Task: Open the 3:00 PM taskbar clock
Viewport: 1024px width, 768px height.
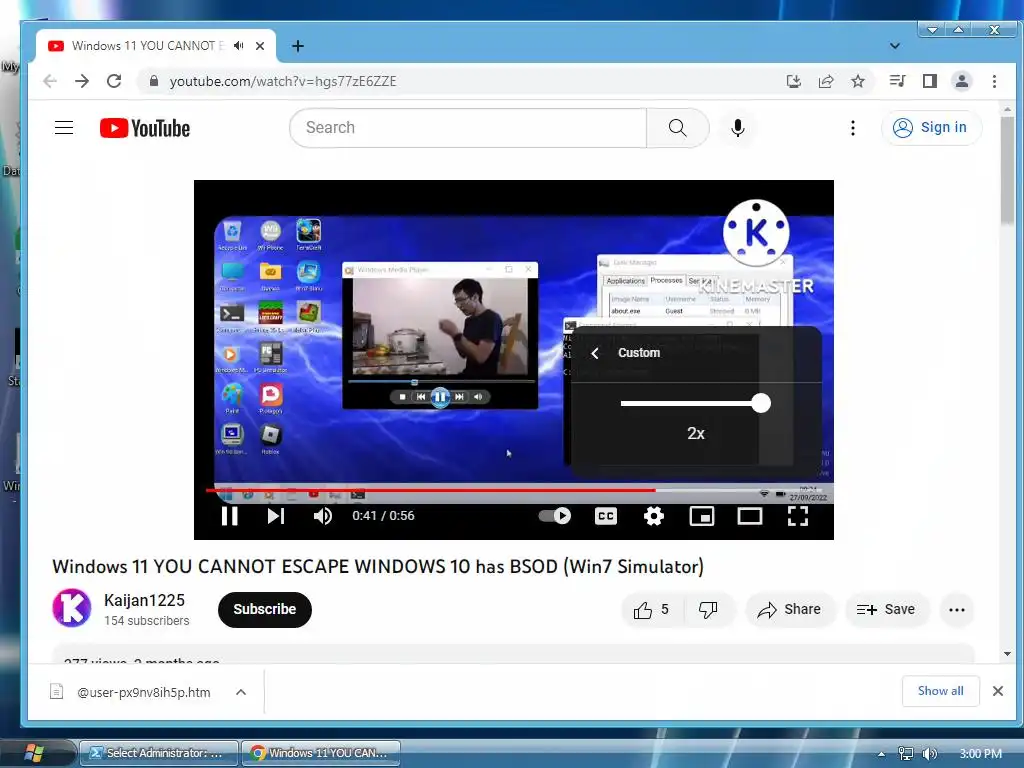Action: click(x=980, y=754)
